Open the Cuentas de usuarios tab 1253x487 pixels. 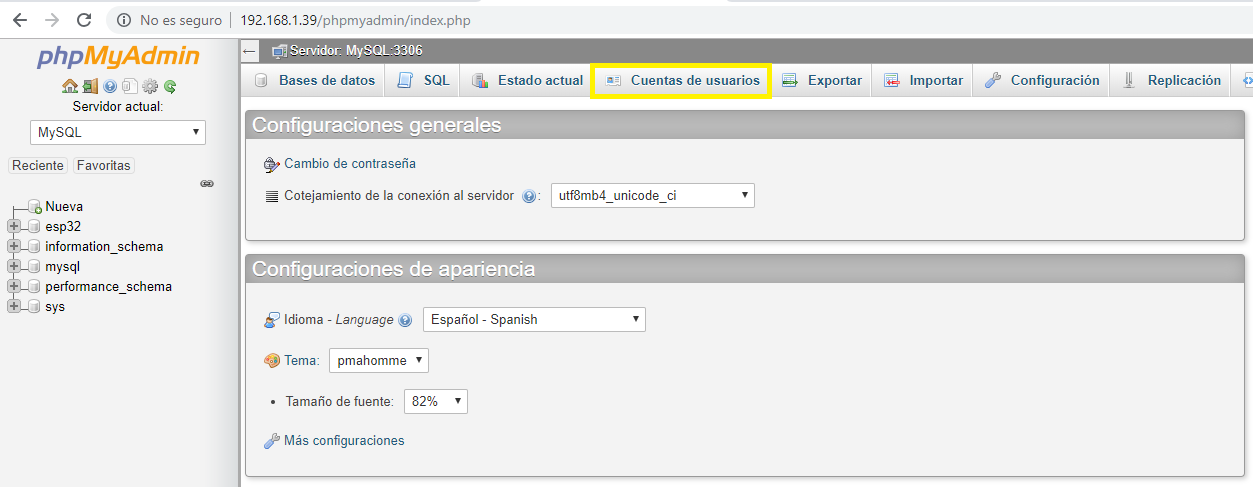click(682, 81)
